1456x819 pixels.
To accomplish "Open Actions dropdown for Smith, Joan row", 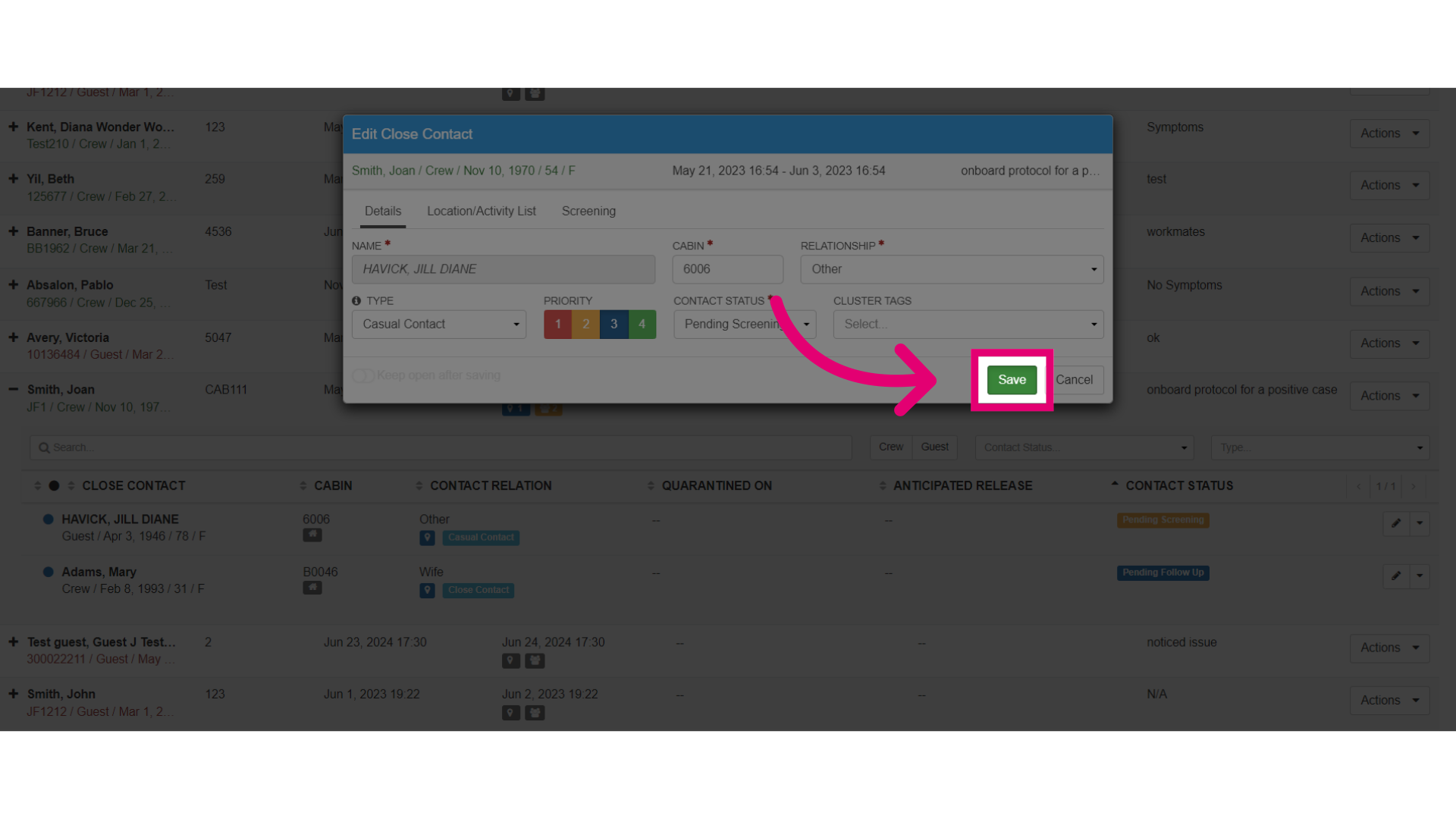I will tap(1389, 396).
